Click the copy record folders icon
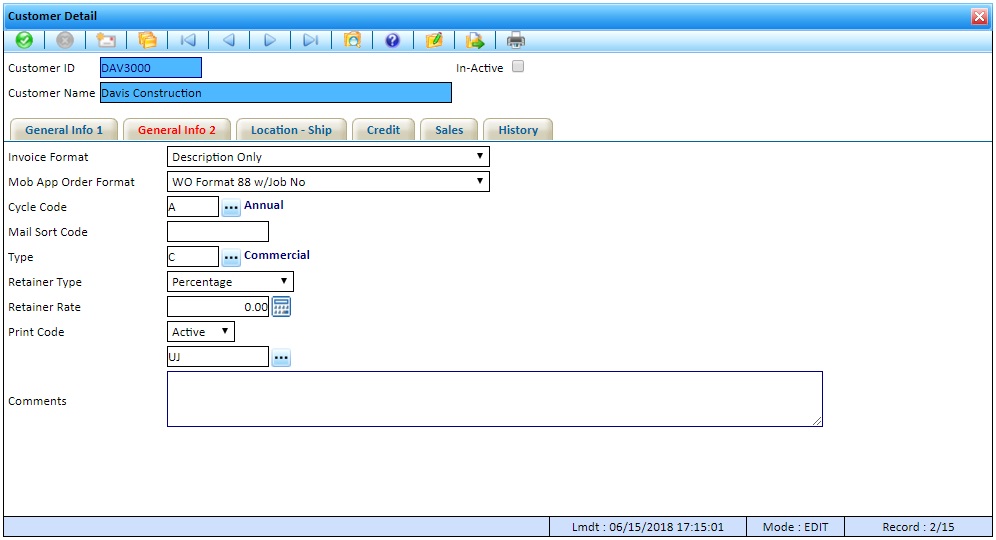996x540 pixels. (147, 41)
